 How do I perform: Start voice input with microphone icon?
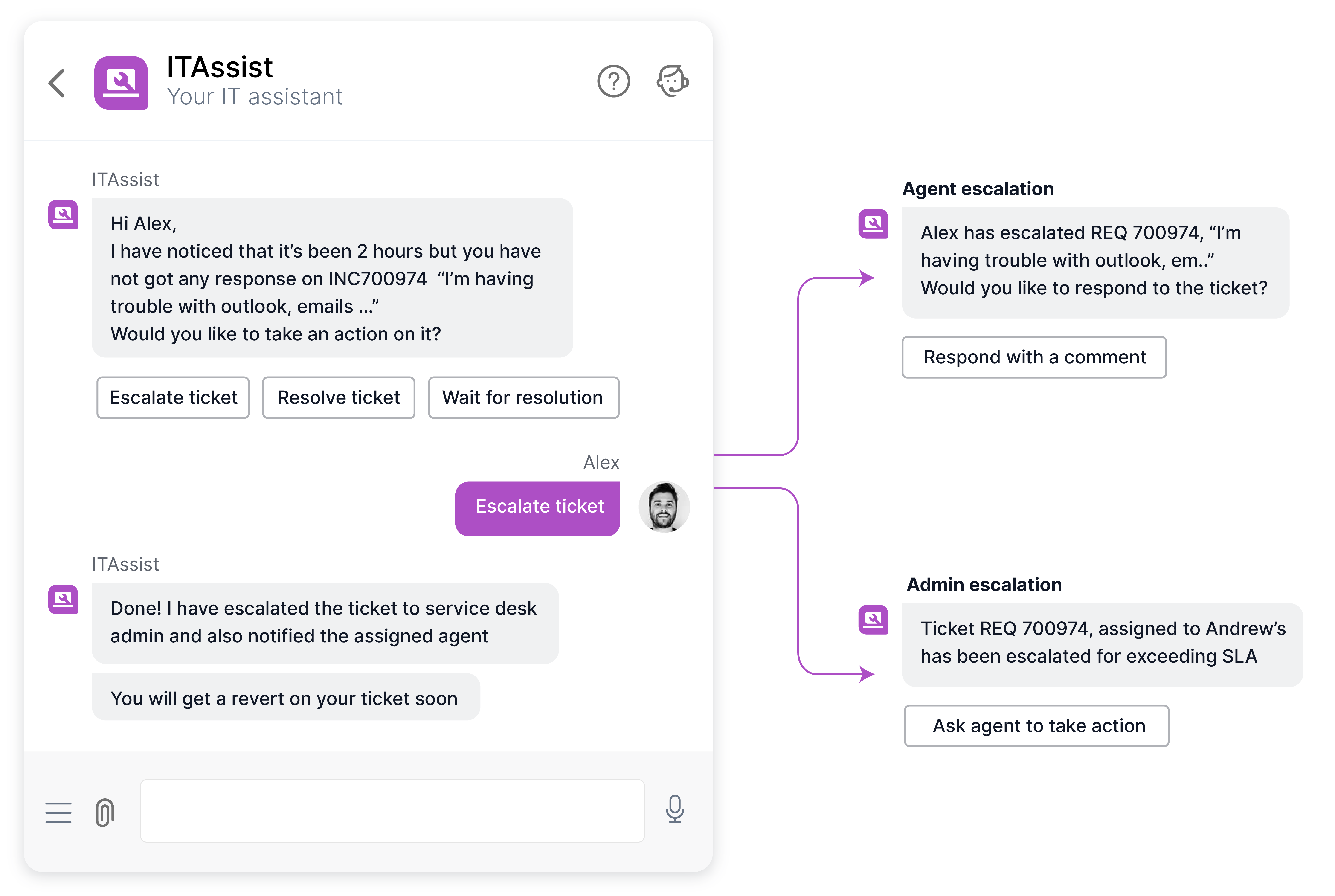[675, 809]
